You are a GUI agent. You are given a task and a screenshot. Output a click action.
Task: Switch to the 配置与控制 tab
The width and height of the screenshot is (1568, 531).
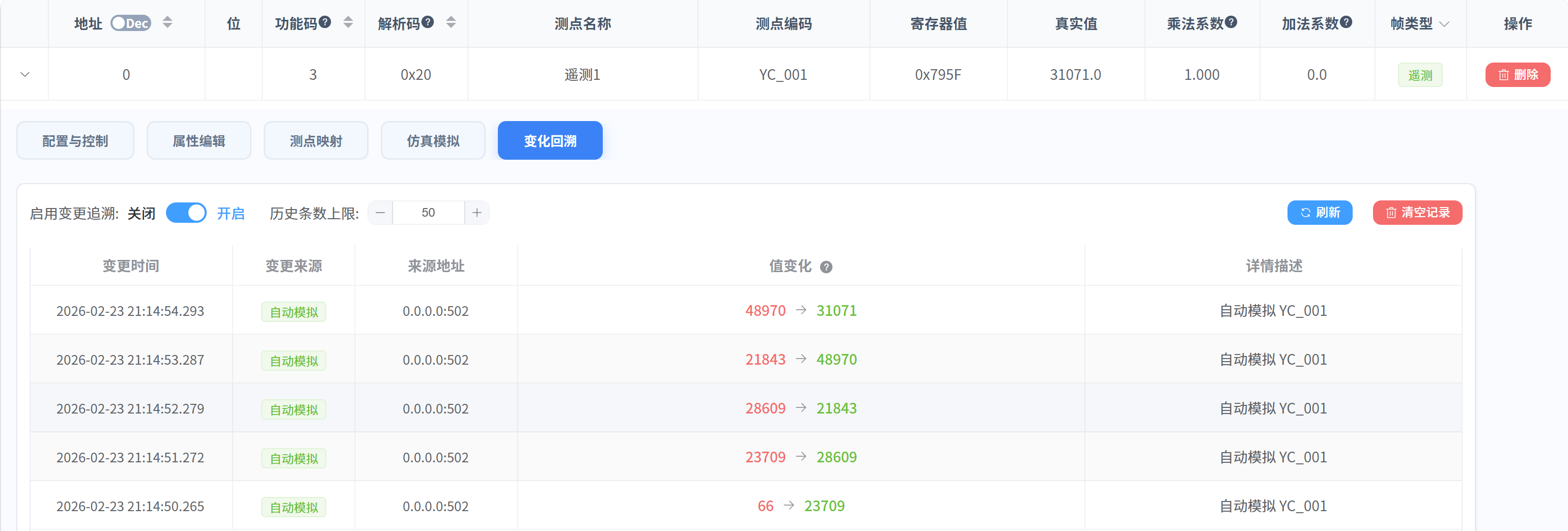[x=75, y=140]
